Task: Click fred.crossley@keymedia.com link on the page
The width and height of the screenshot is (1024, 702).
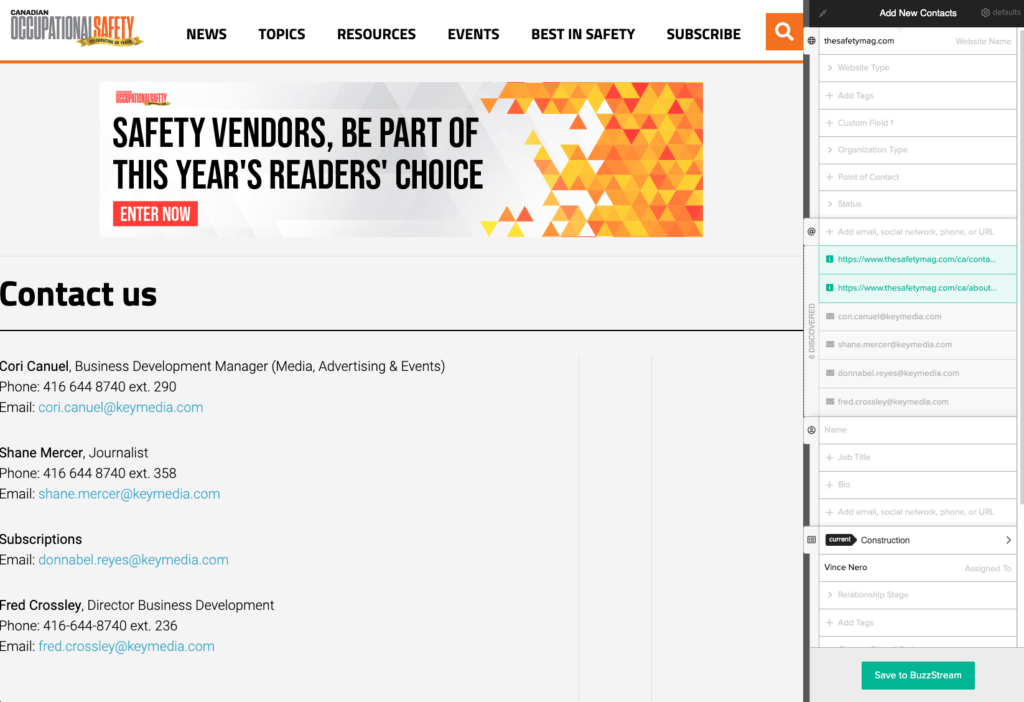Action: (126, 646)
